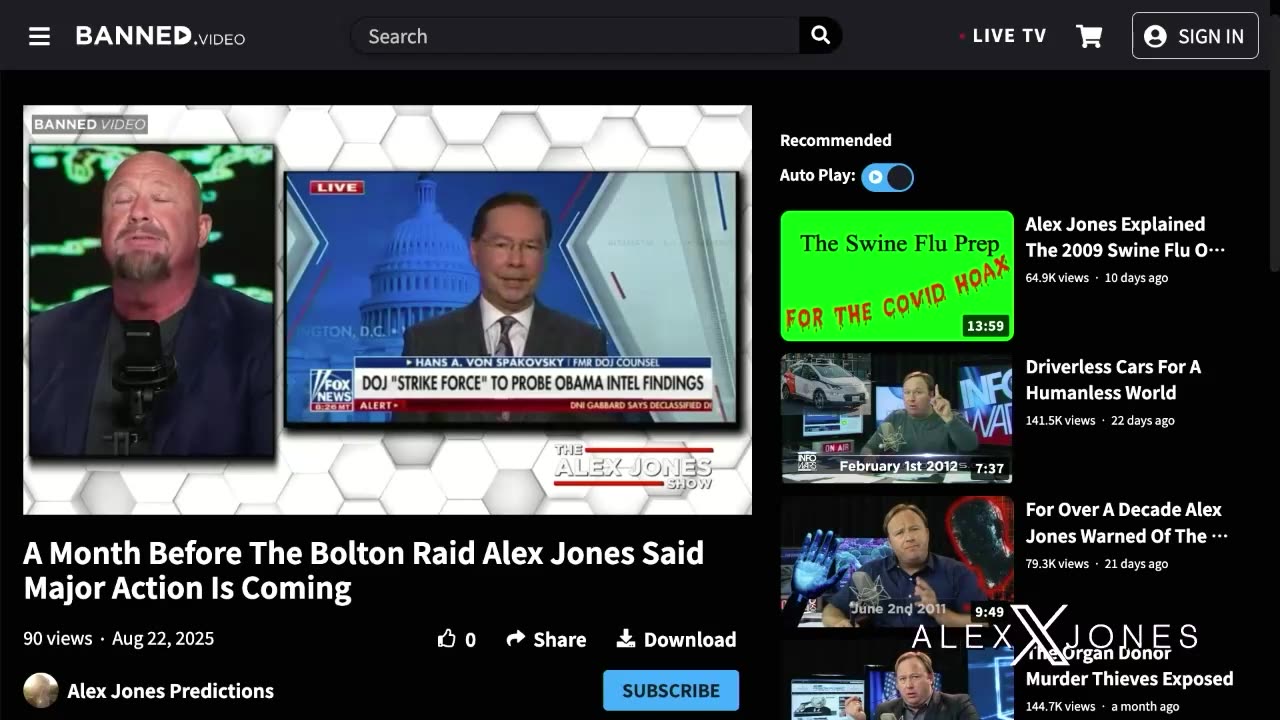Open the Alex Jones Predictions channel name

170,691
